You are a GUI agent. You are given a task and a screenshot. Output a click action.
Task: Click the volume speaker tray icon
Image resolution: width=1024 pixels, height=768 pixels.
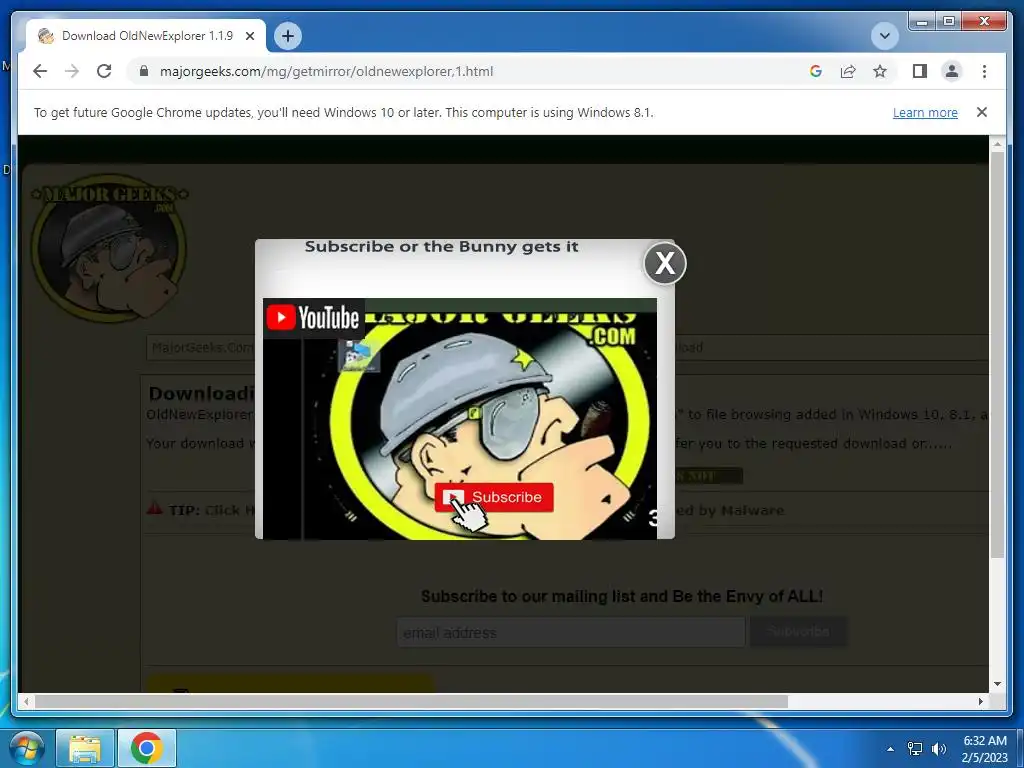tap(939, 749)
